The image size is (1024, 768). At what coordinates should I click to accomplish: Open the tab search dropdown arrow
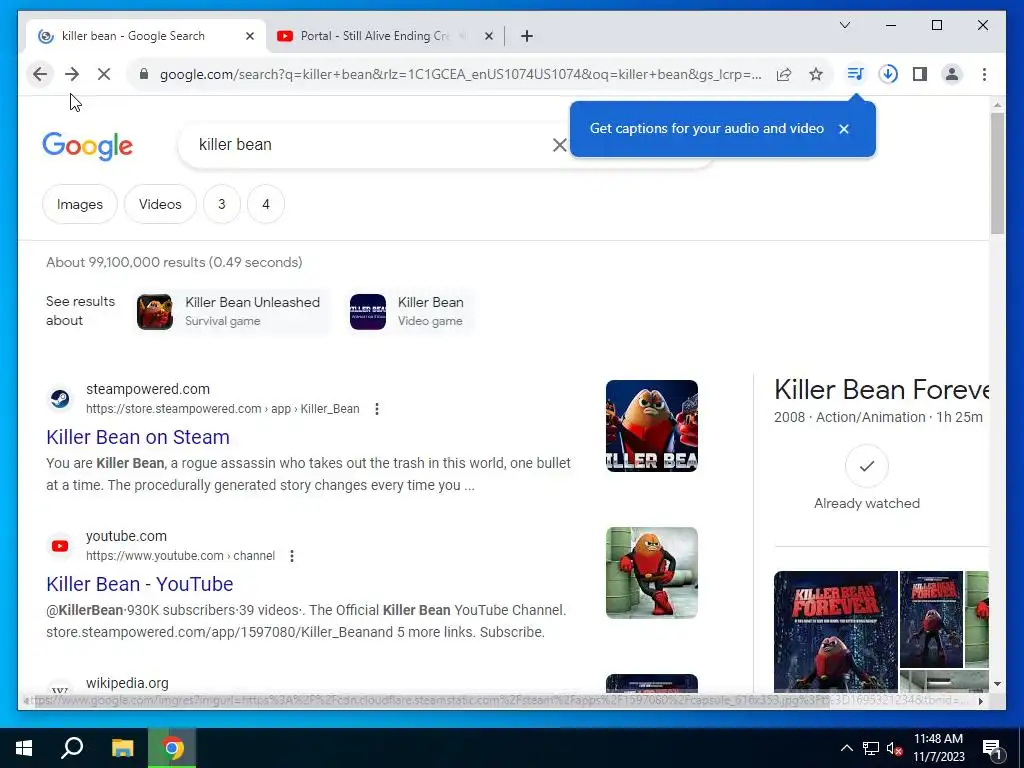(x=845, y=25)
